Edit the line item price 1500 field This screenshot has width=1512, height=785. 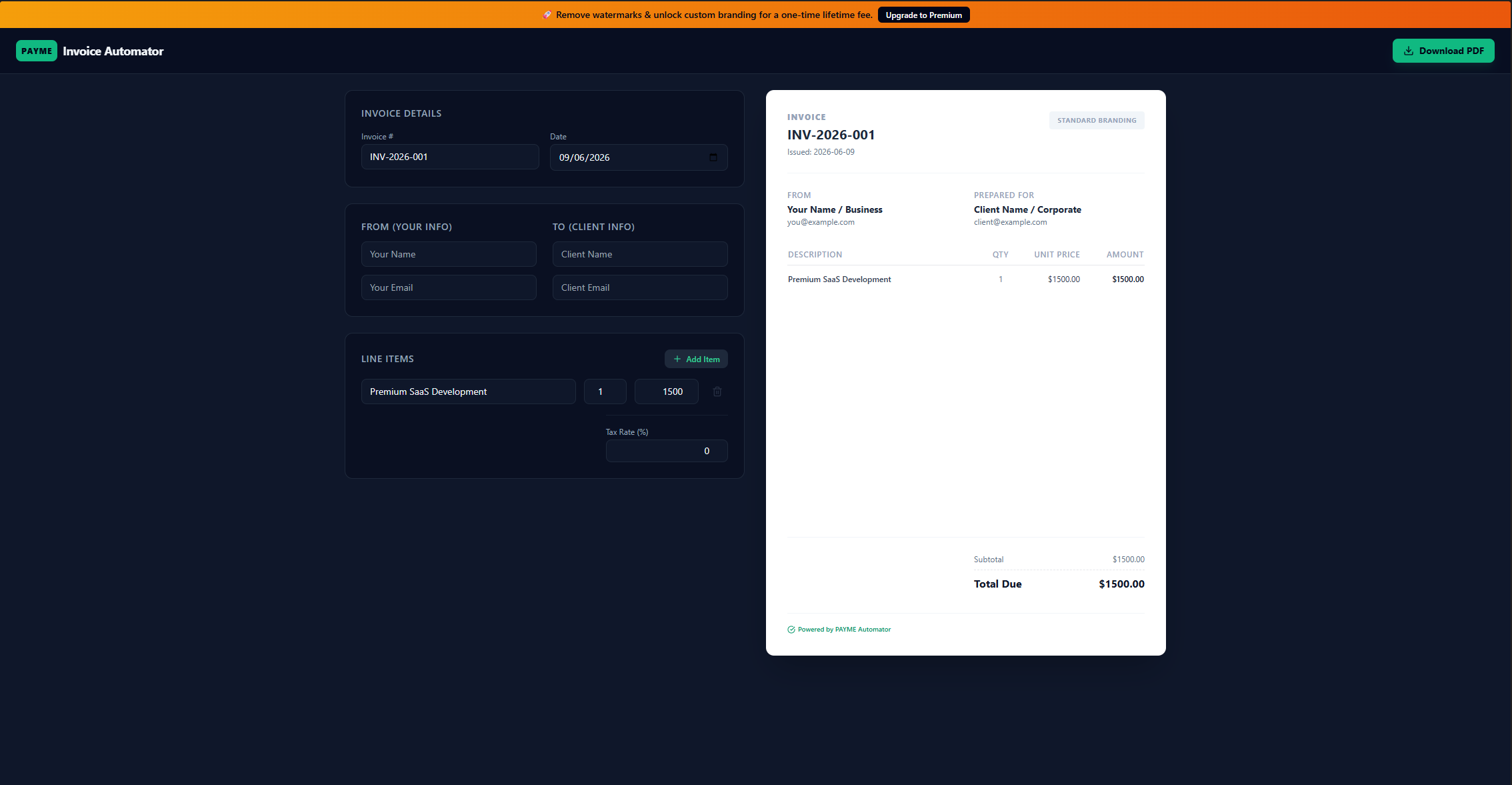point(667,391)
